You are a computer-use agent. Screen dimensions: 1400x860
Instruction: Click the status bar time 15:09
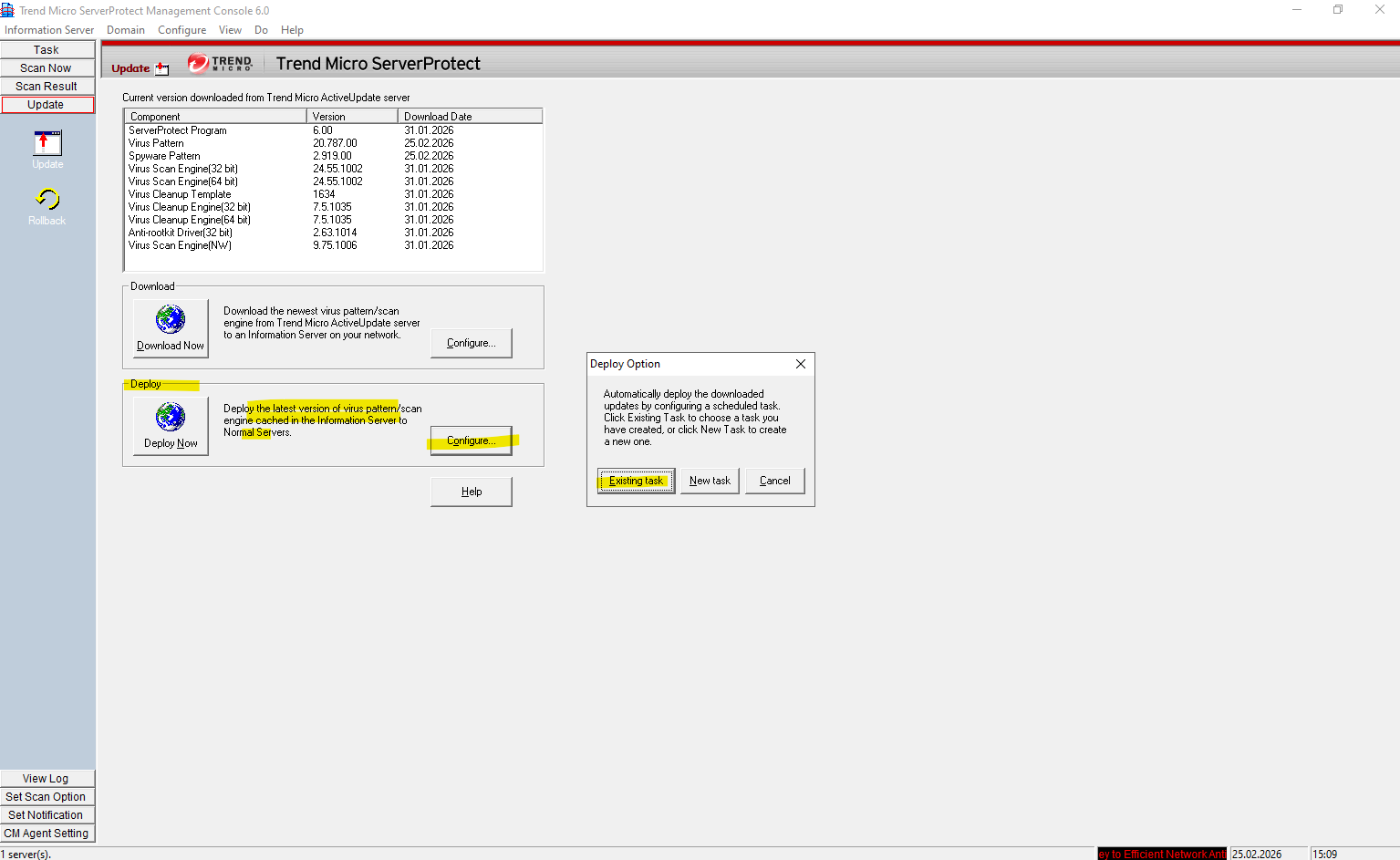[x=1325, y=855]
